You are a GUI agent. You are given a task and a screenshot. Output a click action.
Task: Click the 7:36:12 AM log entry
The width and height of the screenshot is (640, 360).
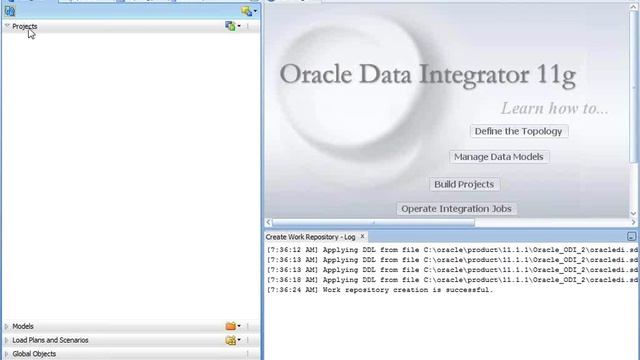pos(452,250)
